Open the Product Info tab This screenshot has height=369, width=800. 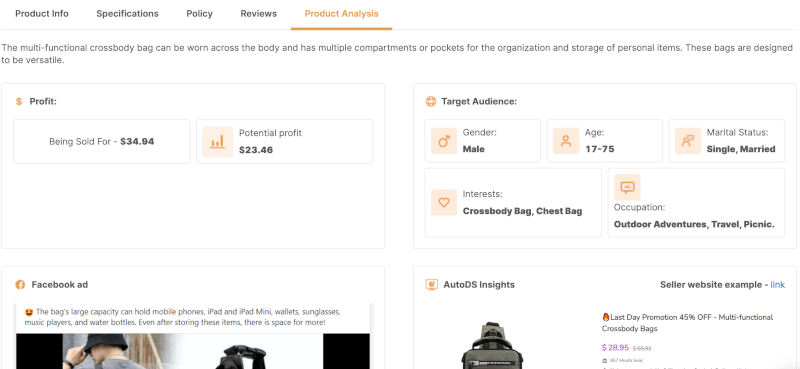[x=42, y=14]
